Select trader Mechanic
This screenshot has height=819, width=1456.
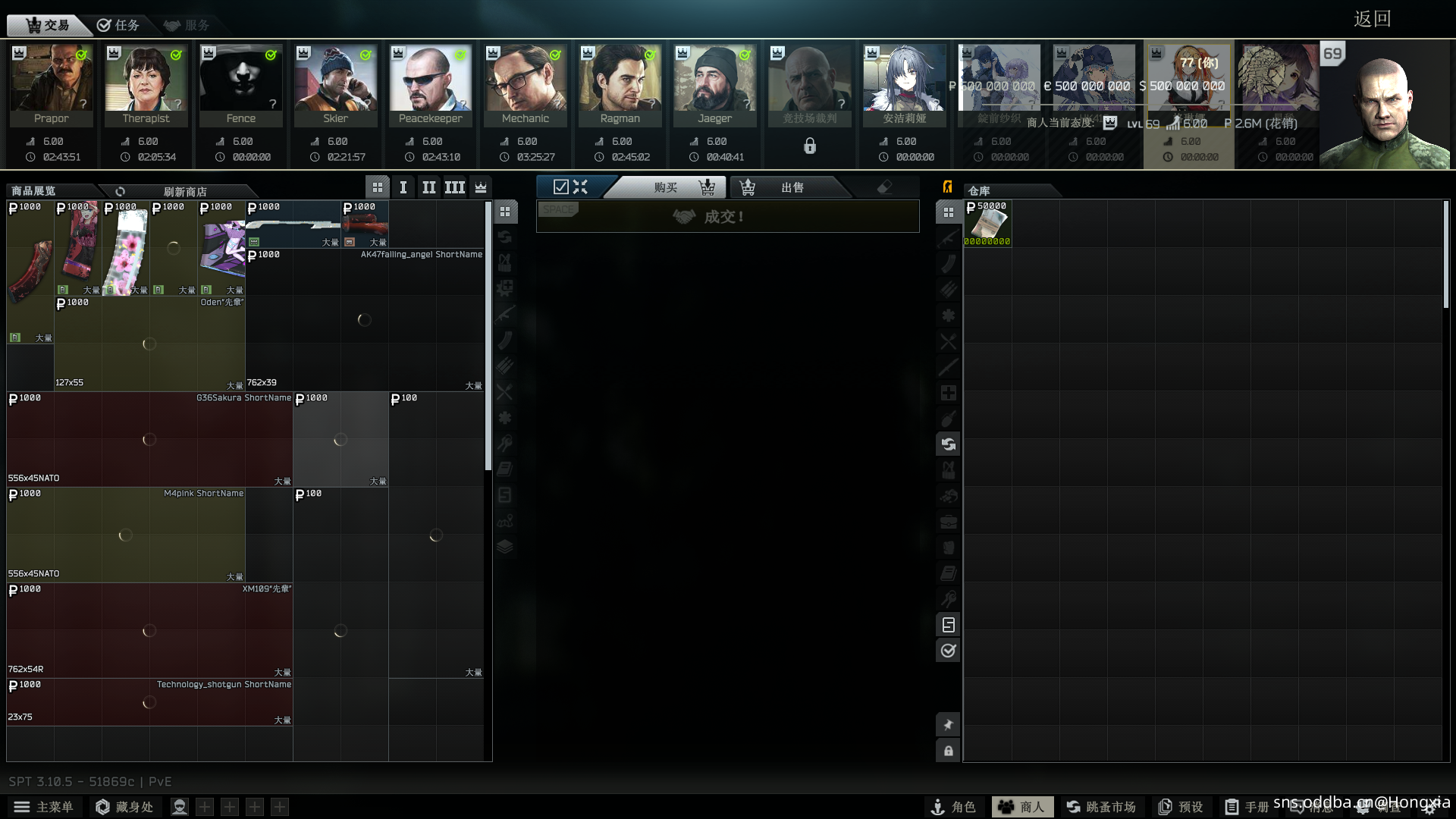(x=526, y=85)
